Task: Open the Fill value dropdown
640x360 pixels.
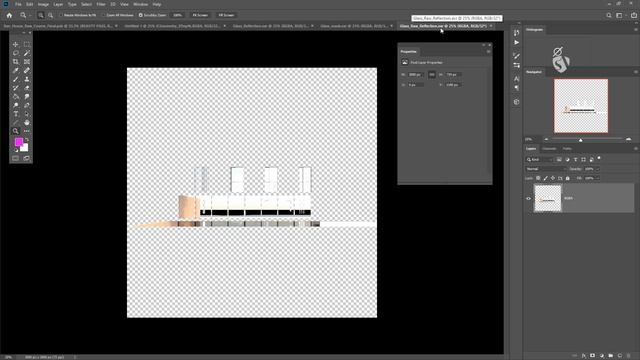Action: click(x=598, y=178)
